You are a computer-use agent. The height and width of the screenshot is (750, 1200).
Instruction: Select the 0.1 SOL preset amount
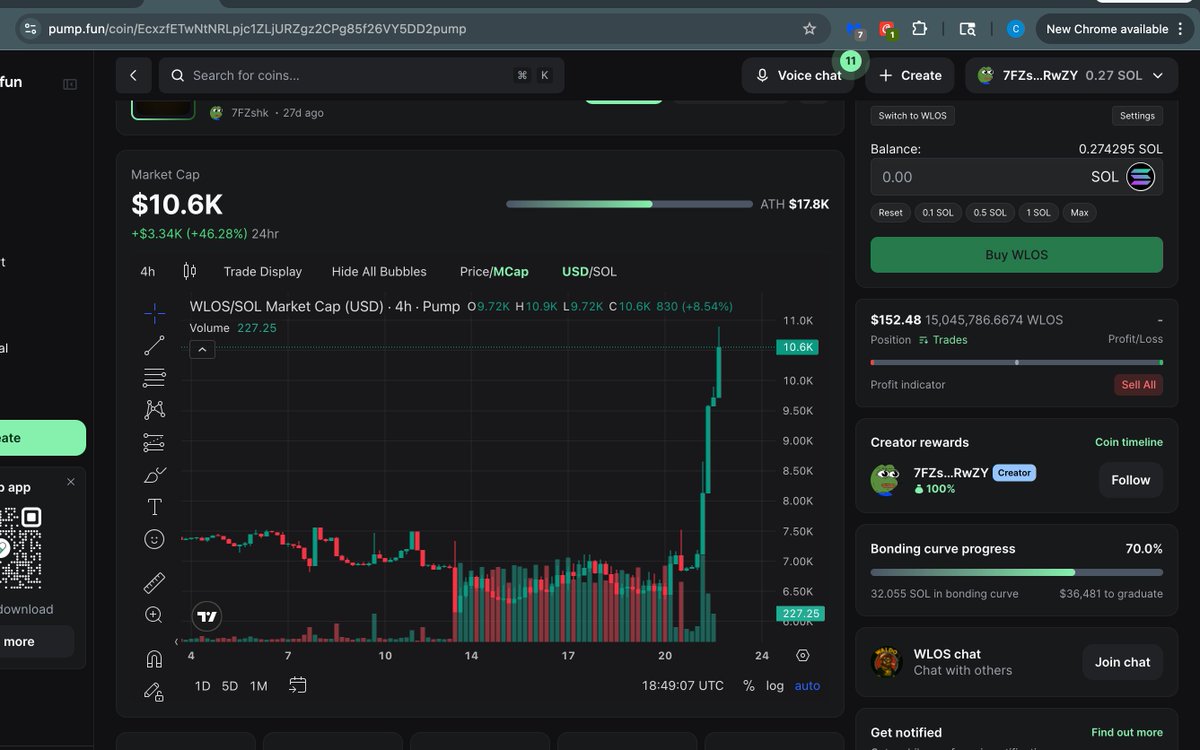pyautogui.click(x=938, y=212)
